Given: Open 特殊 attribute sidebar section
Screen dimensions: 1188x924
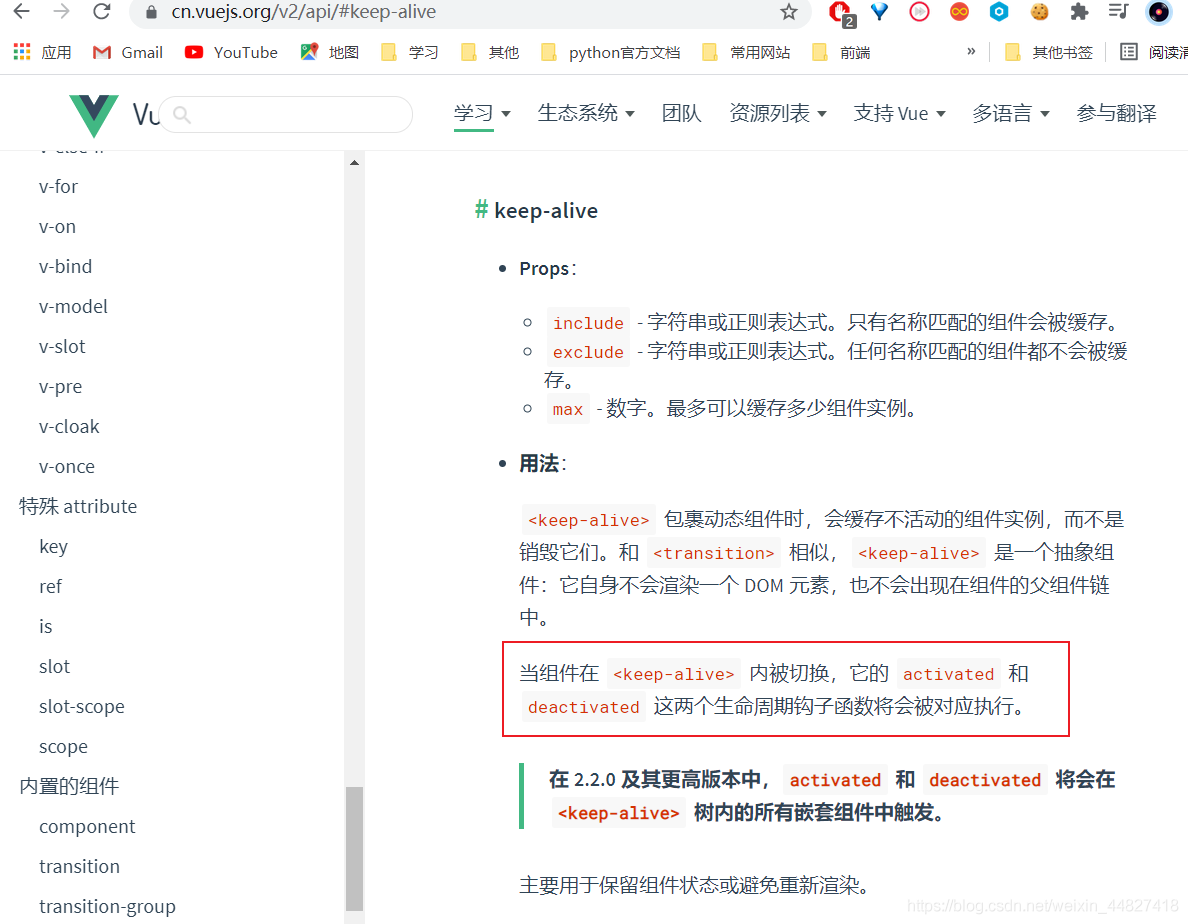Looking at the screenshot, I should tap(78, 507).
